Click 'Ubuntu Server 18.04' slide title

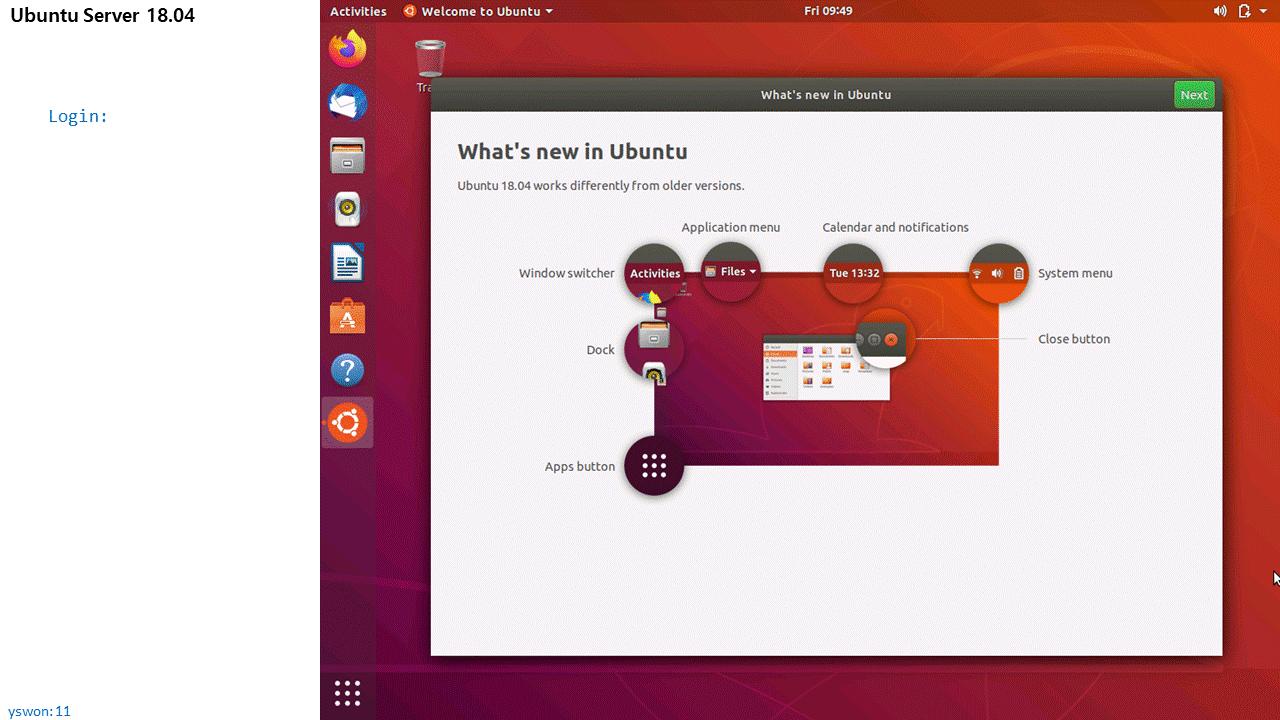pos(102,16)
